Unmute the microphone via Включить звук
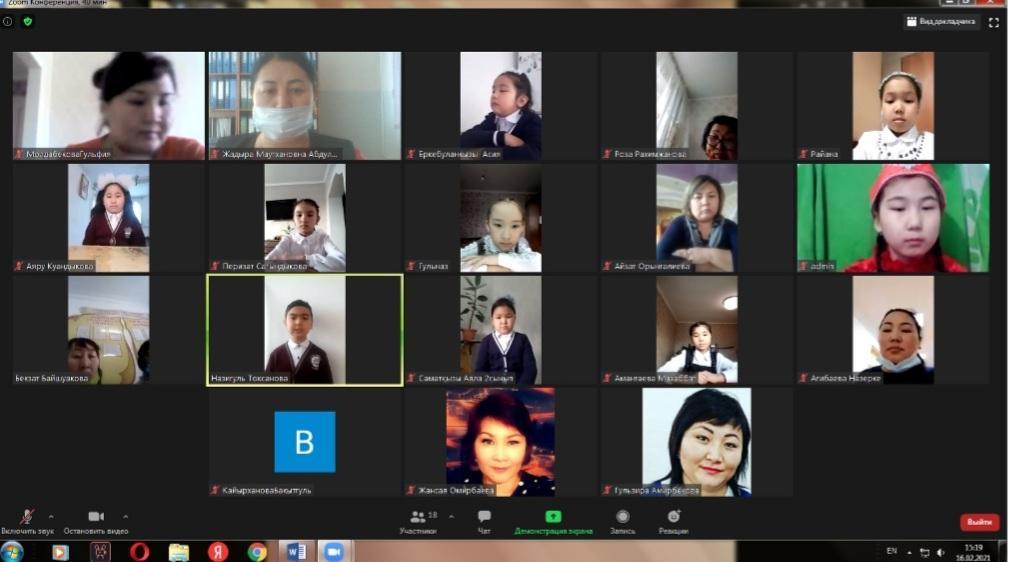Image resolution: width=1011 pixels, height=562 pixels. 27,521
